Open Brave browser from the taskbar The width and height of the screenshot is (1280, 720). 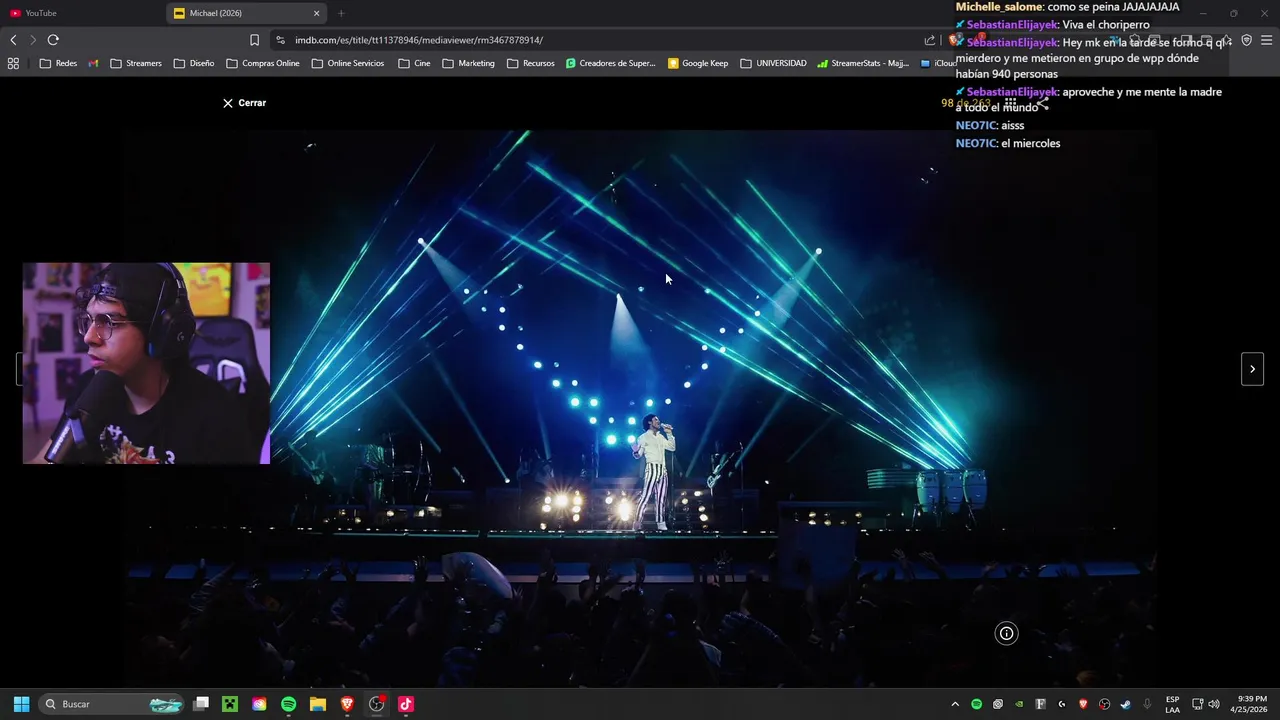coord(347,704)
